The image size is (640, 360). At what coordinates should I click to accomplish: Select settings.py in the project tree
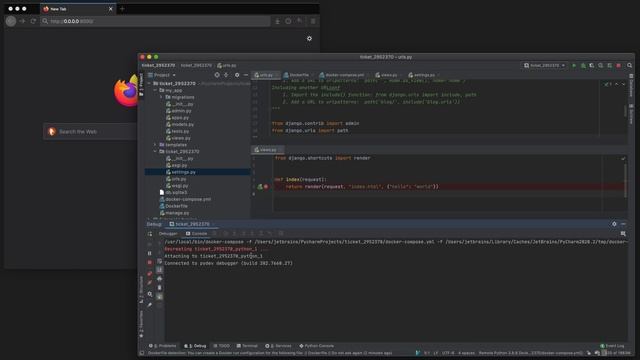click(x=180, y=172)
